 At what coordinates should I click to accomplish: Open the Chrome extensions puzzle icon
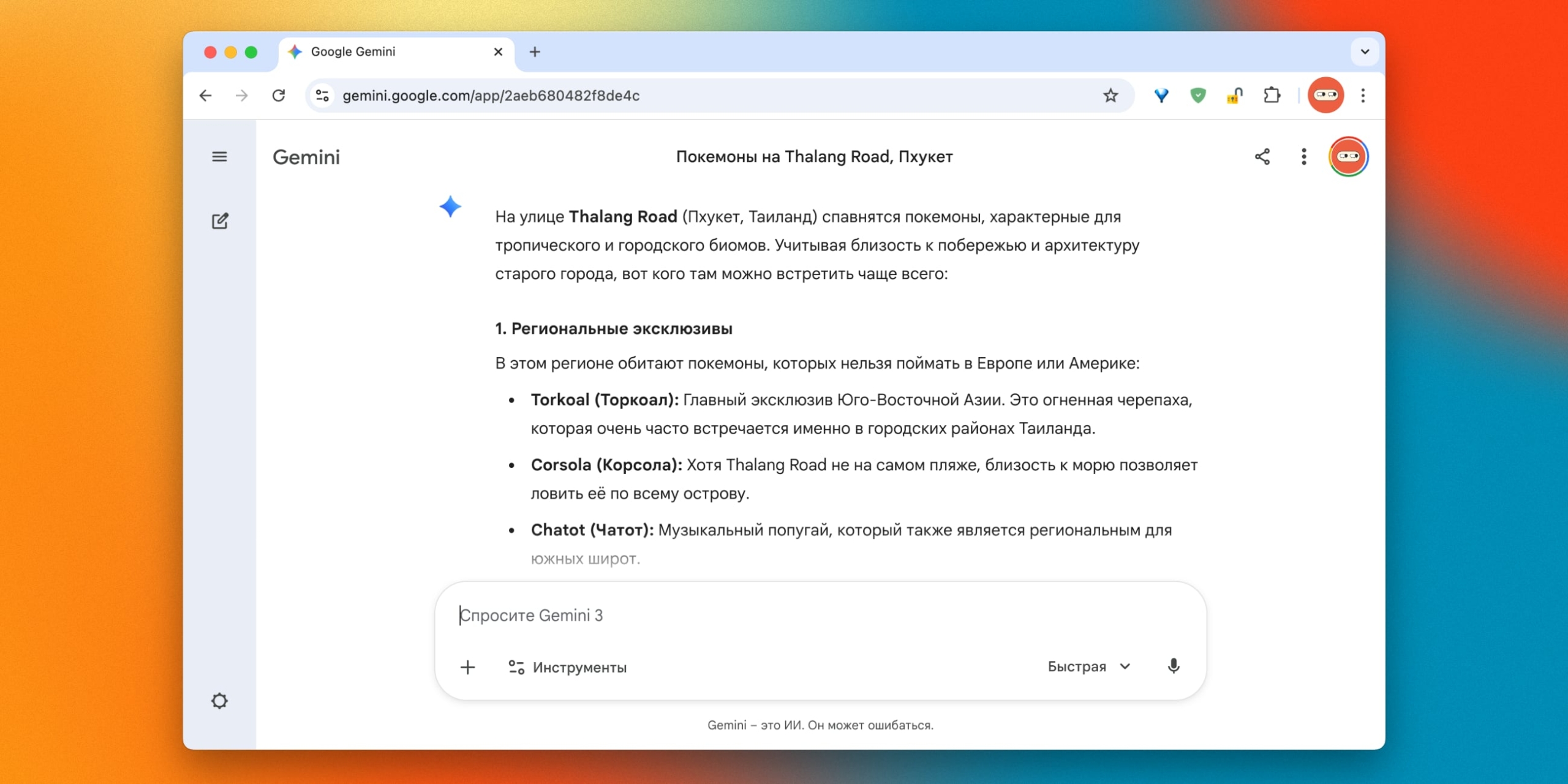point(1272,96)
